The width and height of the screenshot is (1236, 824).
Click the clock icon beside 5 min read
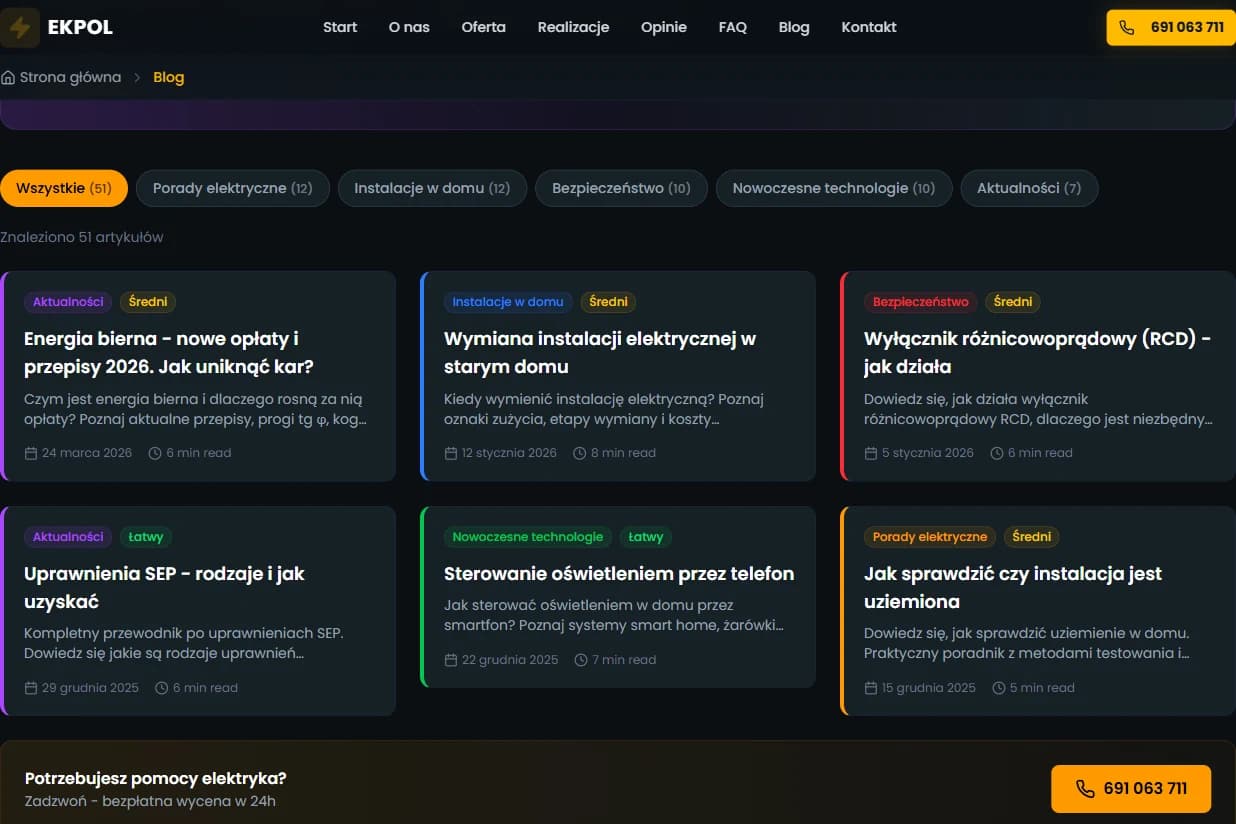click(999, 688)
